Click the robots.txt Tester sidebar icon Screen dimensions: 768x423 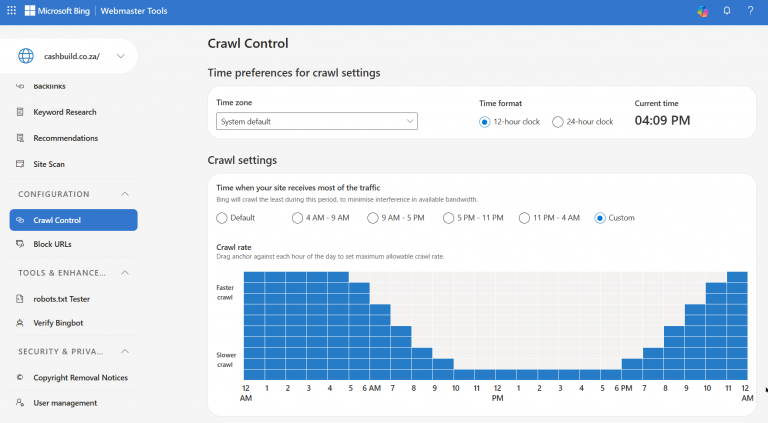point(20,299)
